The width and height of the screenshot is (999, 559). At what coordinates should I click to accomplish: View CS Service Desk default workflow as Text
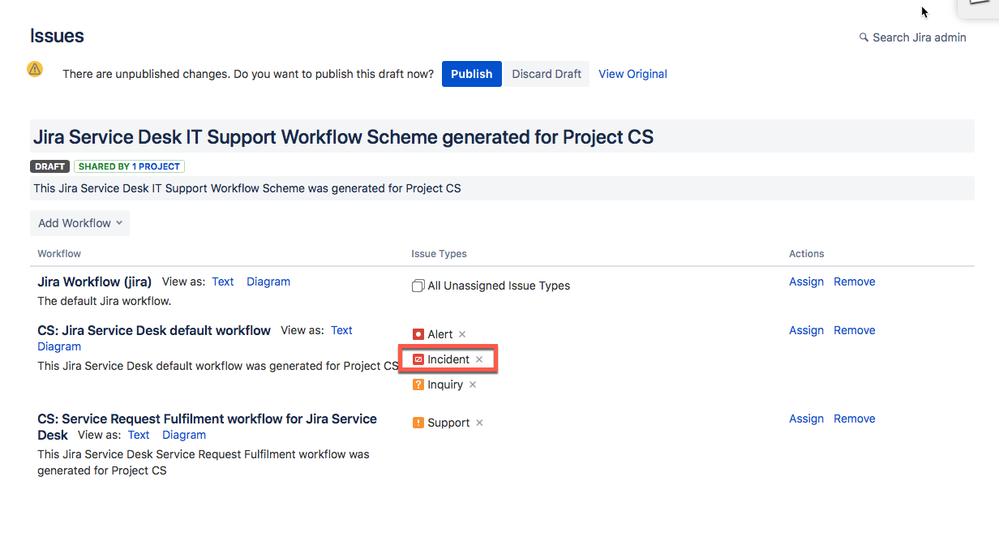coord(341,330)
